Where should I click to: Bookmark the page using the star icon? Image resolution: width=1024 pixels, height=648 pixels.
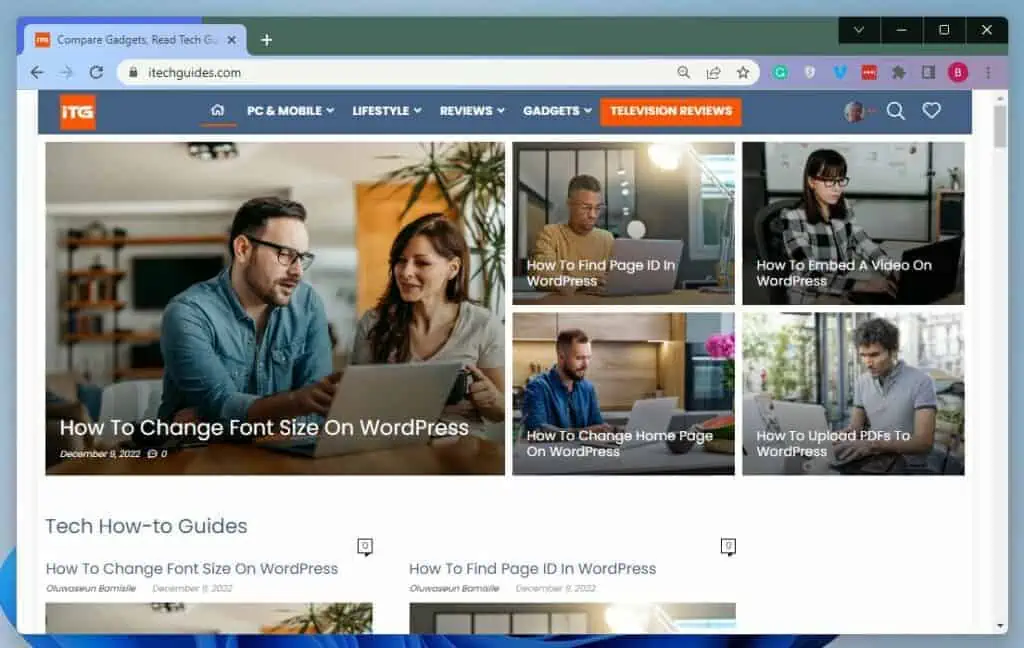click(742, 72)
